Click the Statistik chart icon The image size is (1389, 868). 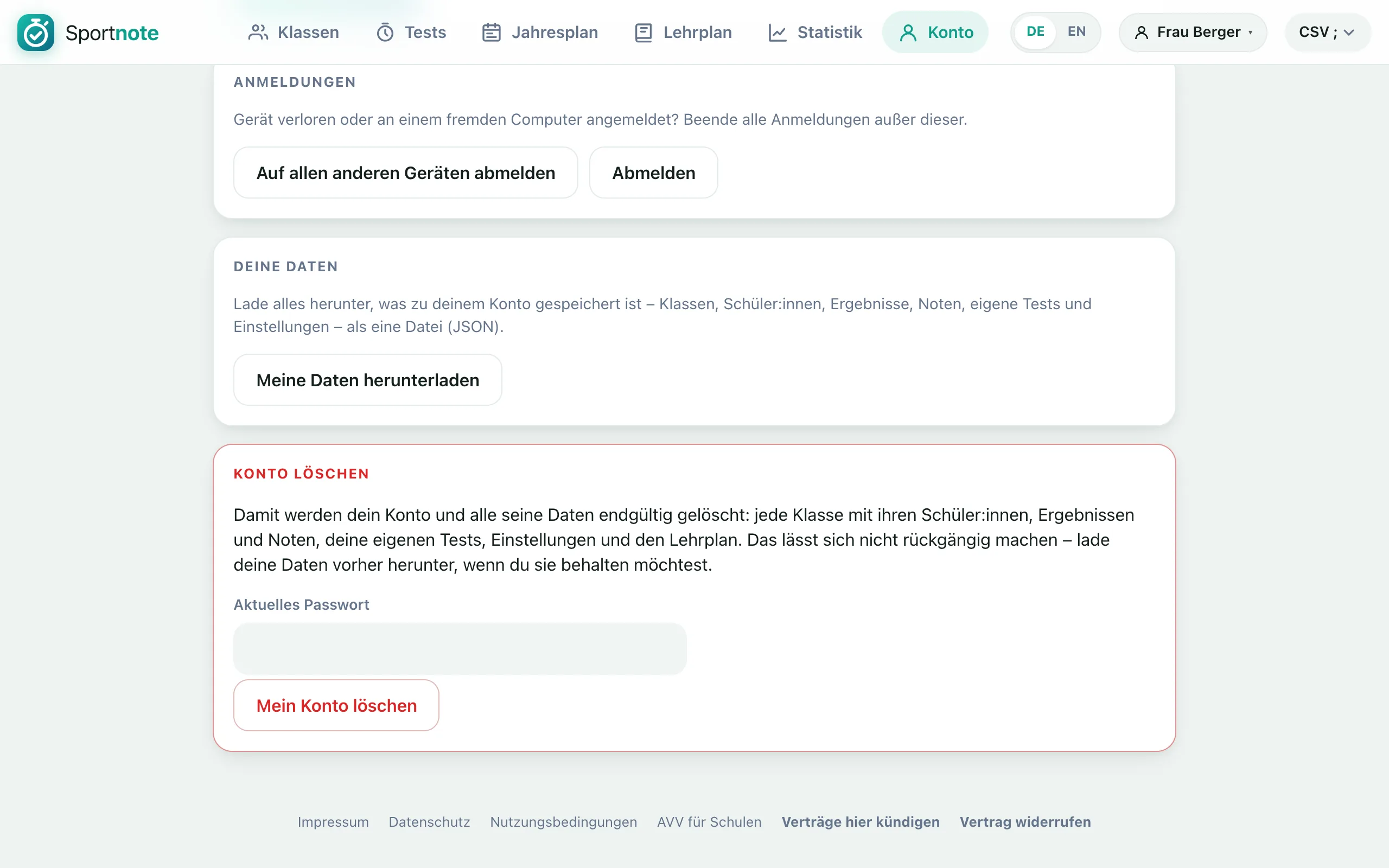click(x=777, y=33)
